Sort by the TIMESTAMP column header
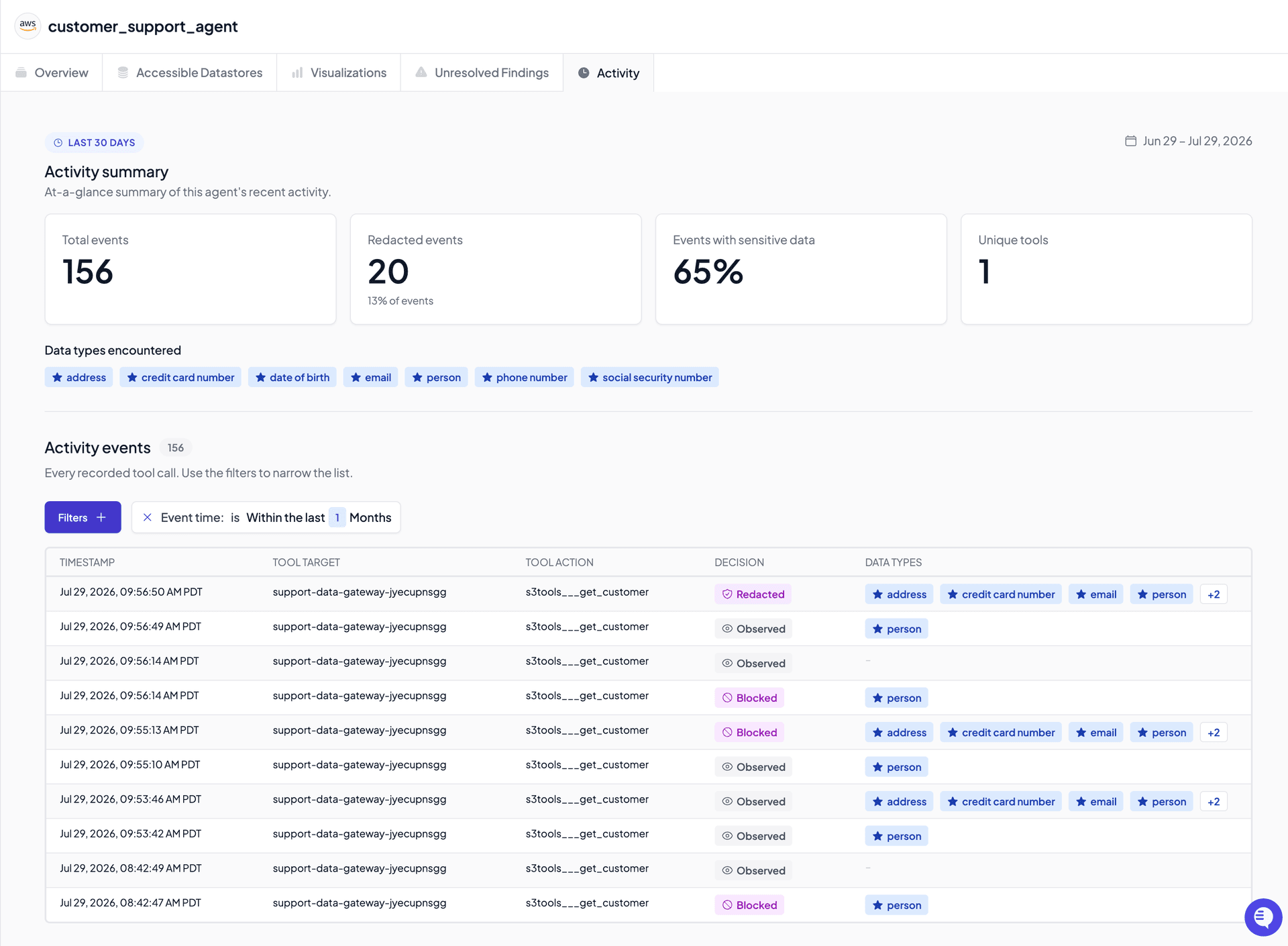1288x946 pixels. click(x=87, y=562)
